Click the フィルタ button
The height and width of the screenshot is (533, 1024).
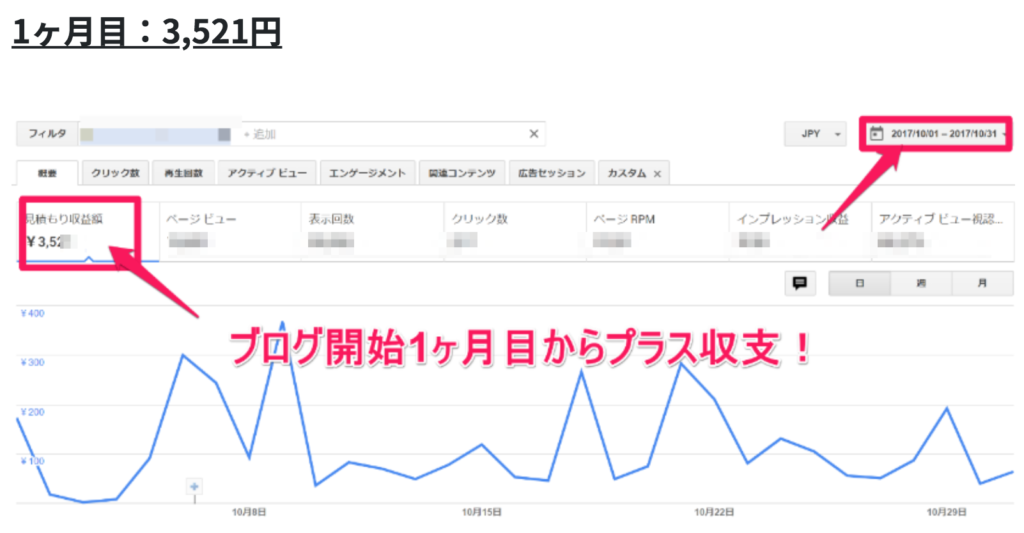tap(47, 134)
